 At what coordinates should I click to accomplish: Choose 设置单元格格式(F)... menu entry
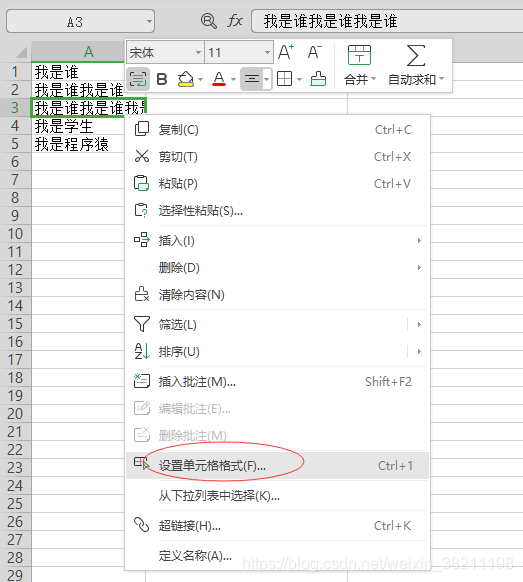[x=277, y=465]
